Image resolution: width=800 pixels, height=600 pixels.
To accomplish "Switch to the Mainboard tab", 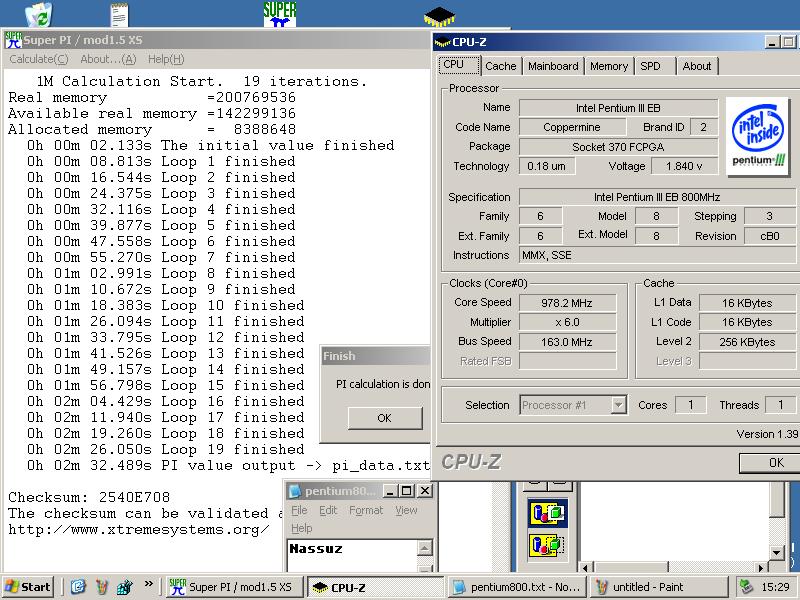I will coord(553,66).
